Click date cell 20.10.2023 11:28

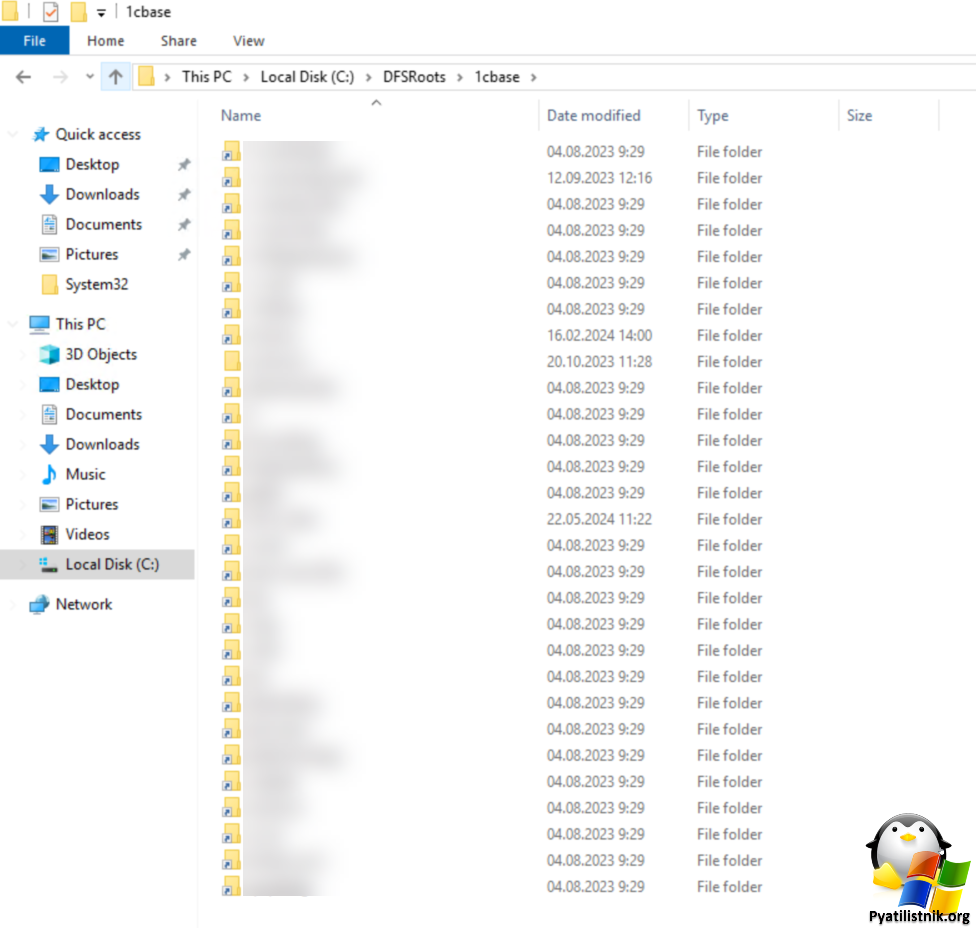click(x=599, y=362)
